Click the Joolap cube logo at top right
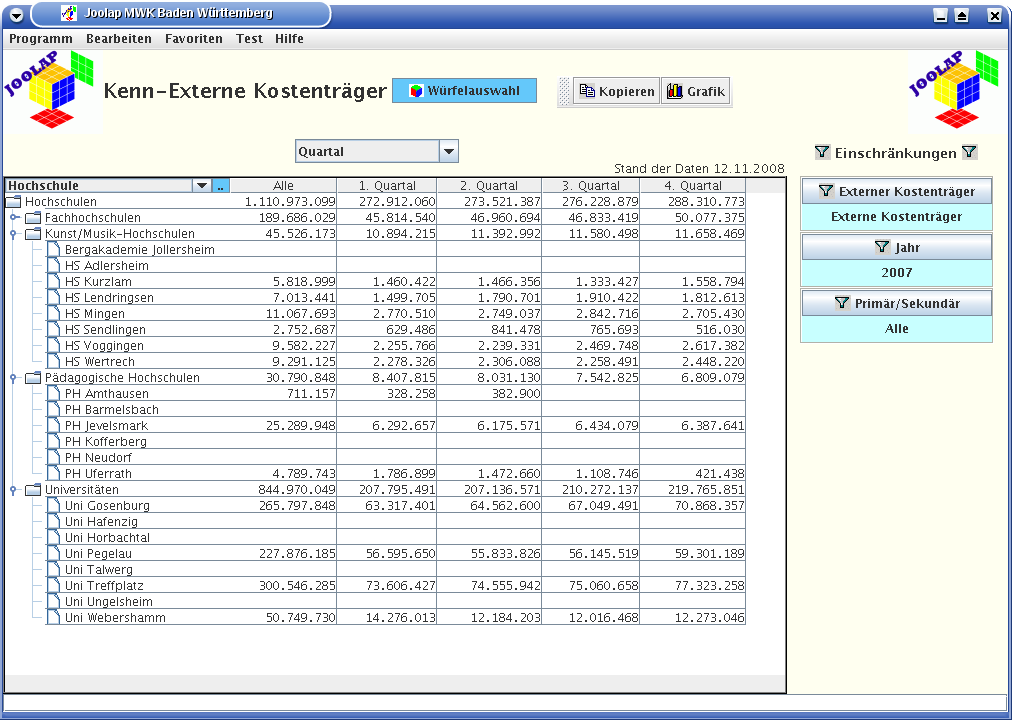Image resolution: width=1012 pixels, height=720 pixels. [x=955, y=91]
